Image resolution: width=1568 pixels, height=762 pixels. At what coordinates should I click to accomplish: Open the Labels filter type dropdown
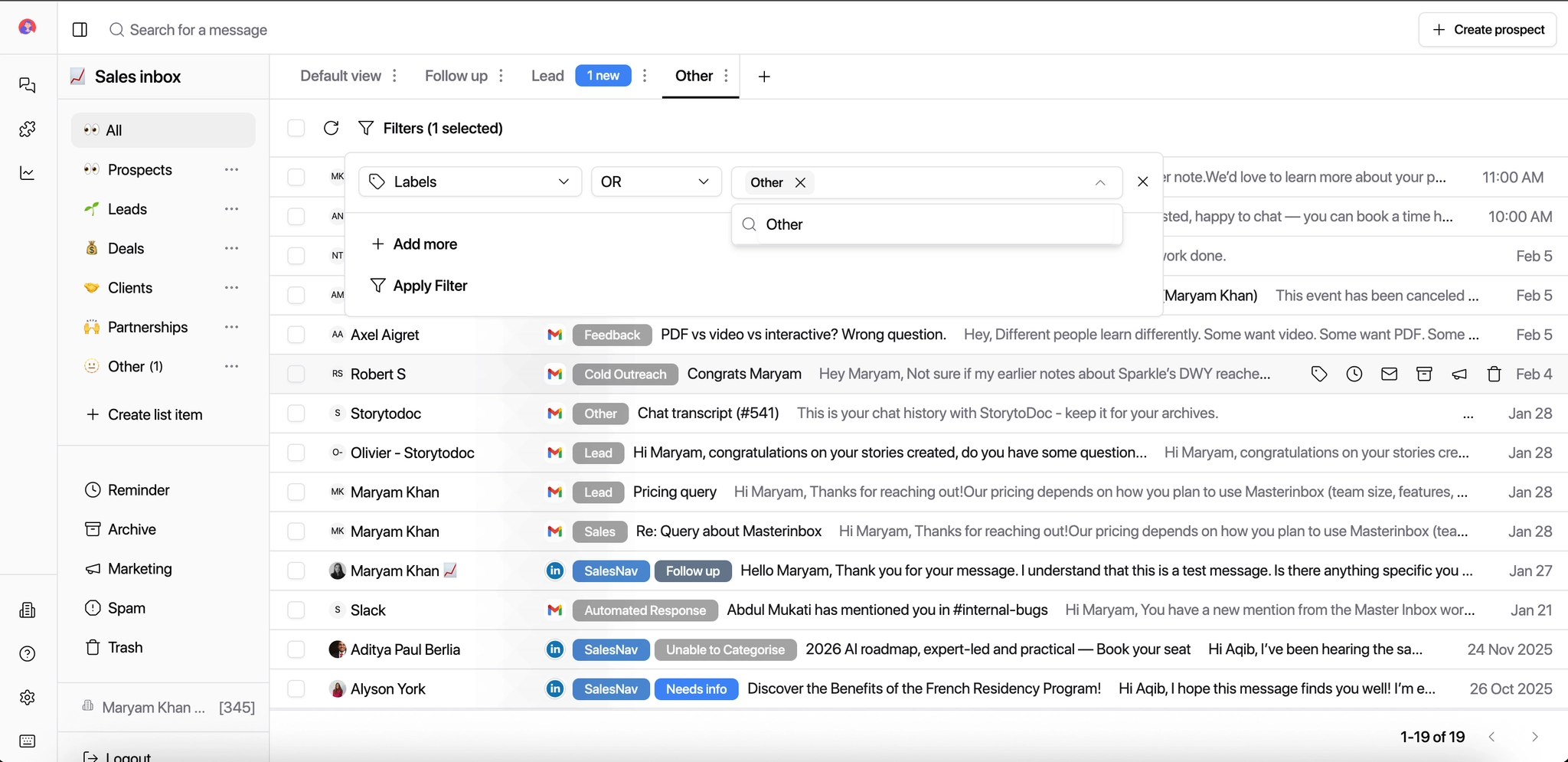470,182
